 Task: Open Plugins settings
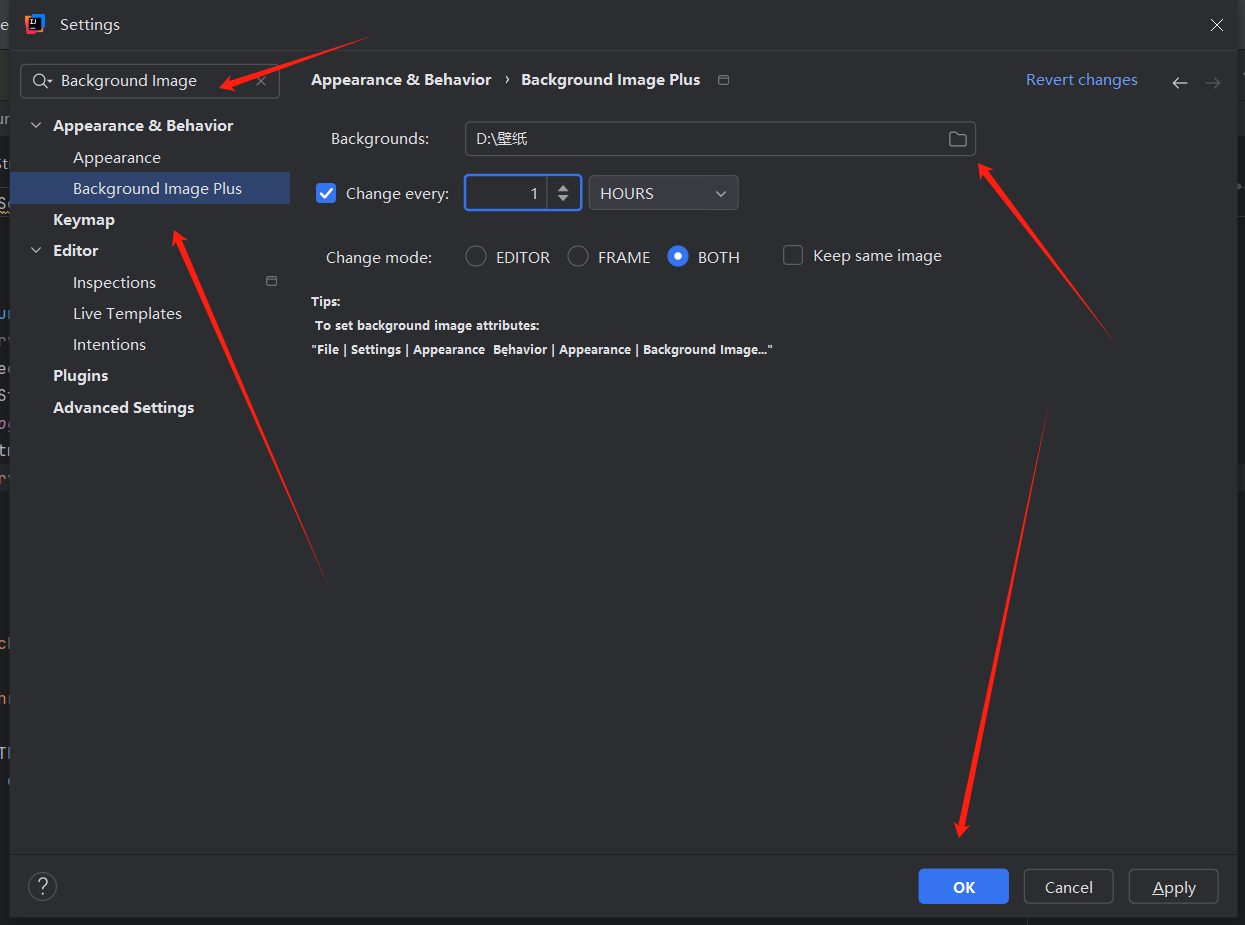coord(80,375)
